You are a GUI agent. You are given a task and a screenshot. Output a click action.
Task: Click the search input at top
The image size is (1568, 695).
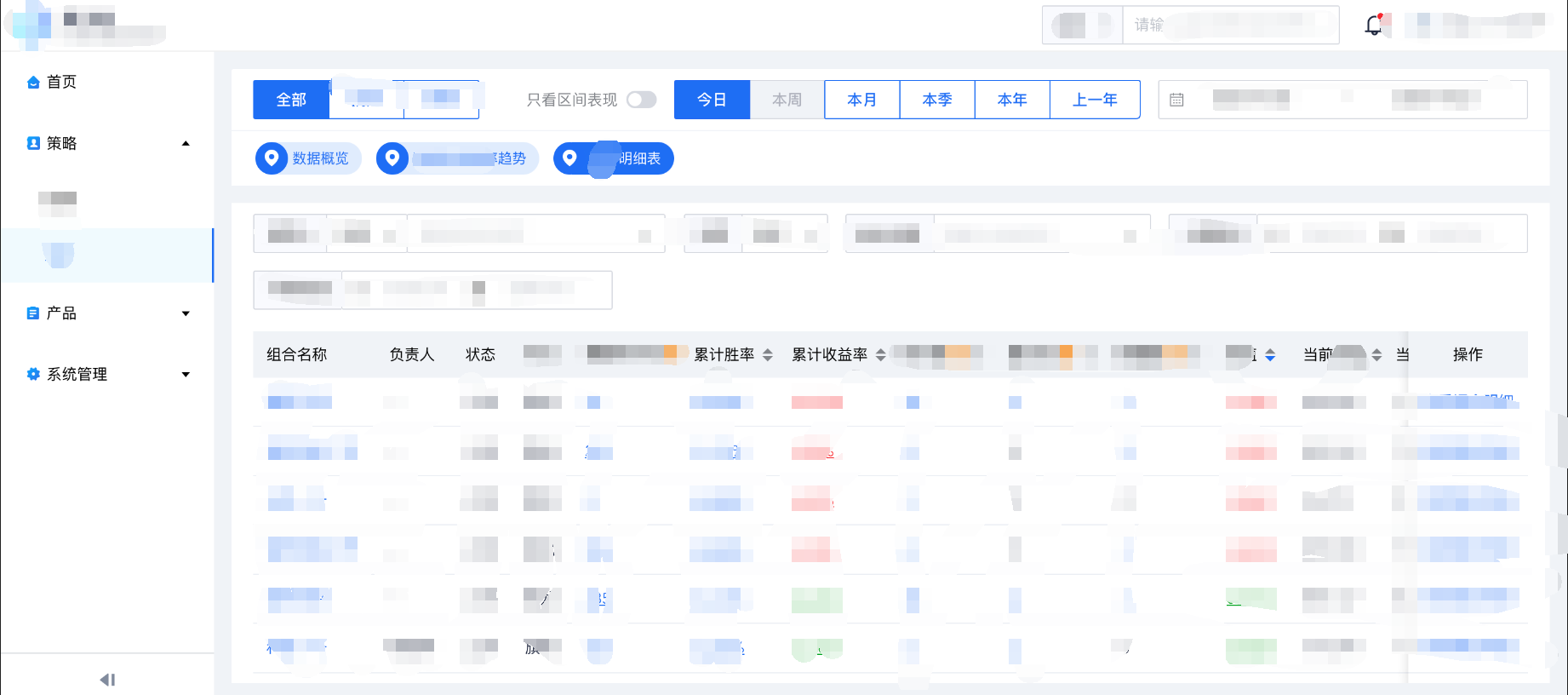click(x=1230, y=25)
